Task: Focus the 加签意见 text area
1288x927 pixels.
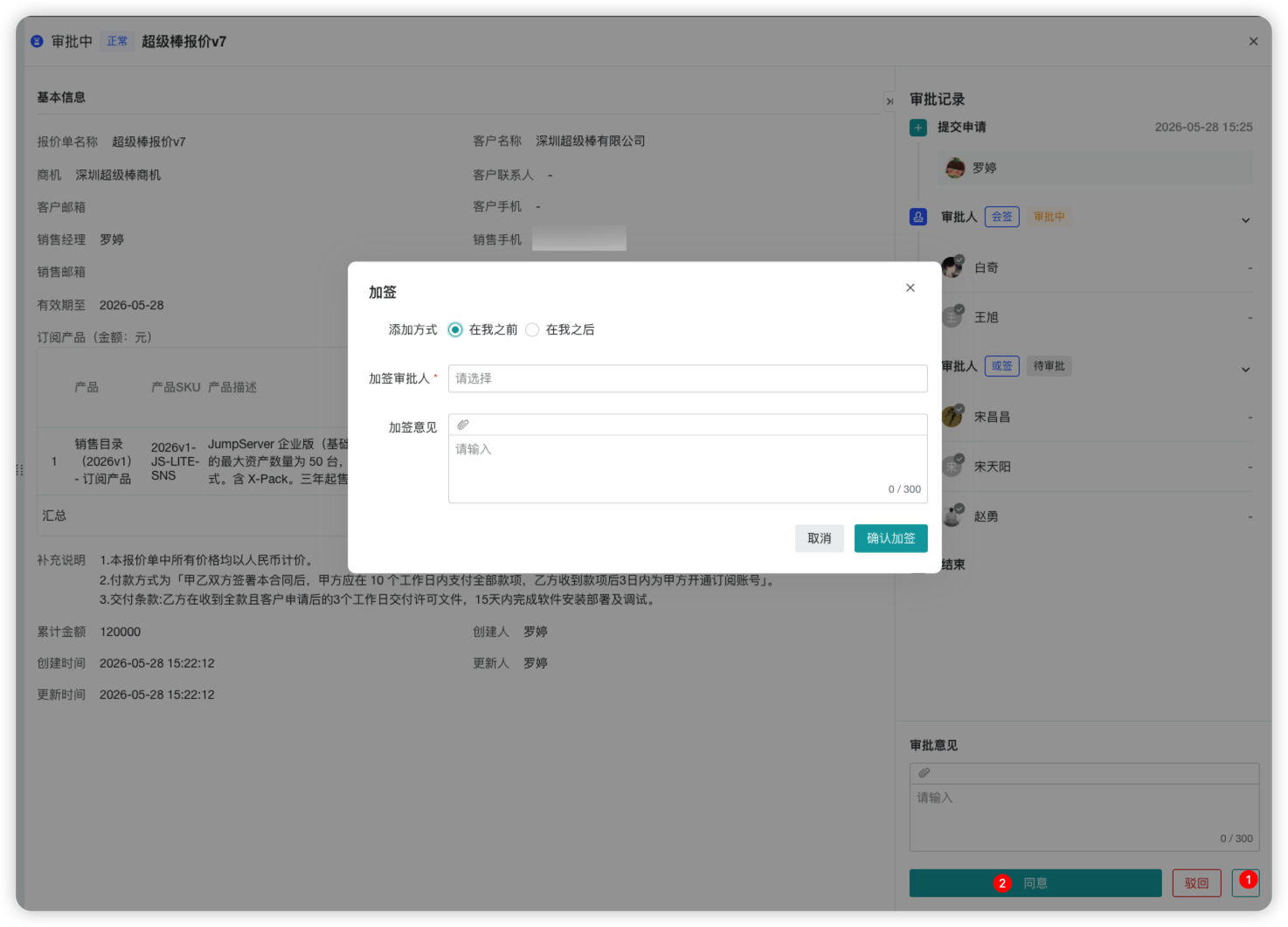Action: (688, 469)
